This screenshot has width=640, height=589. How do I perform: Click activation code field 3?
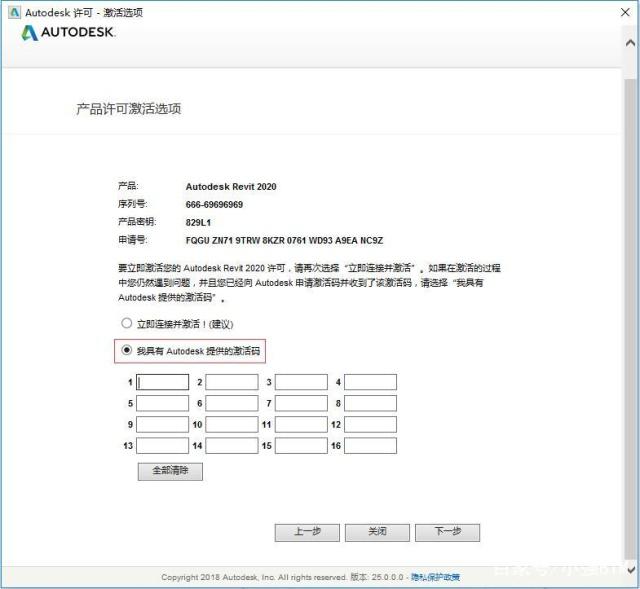[301, 382]
